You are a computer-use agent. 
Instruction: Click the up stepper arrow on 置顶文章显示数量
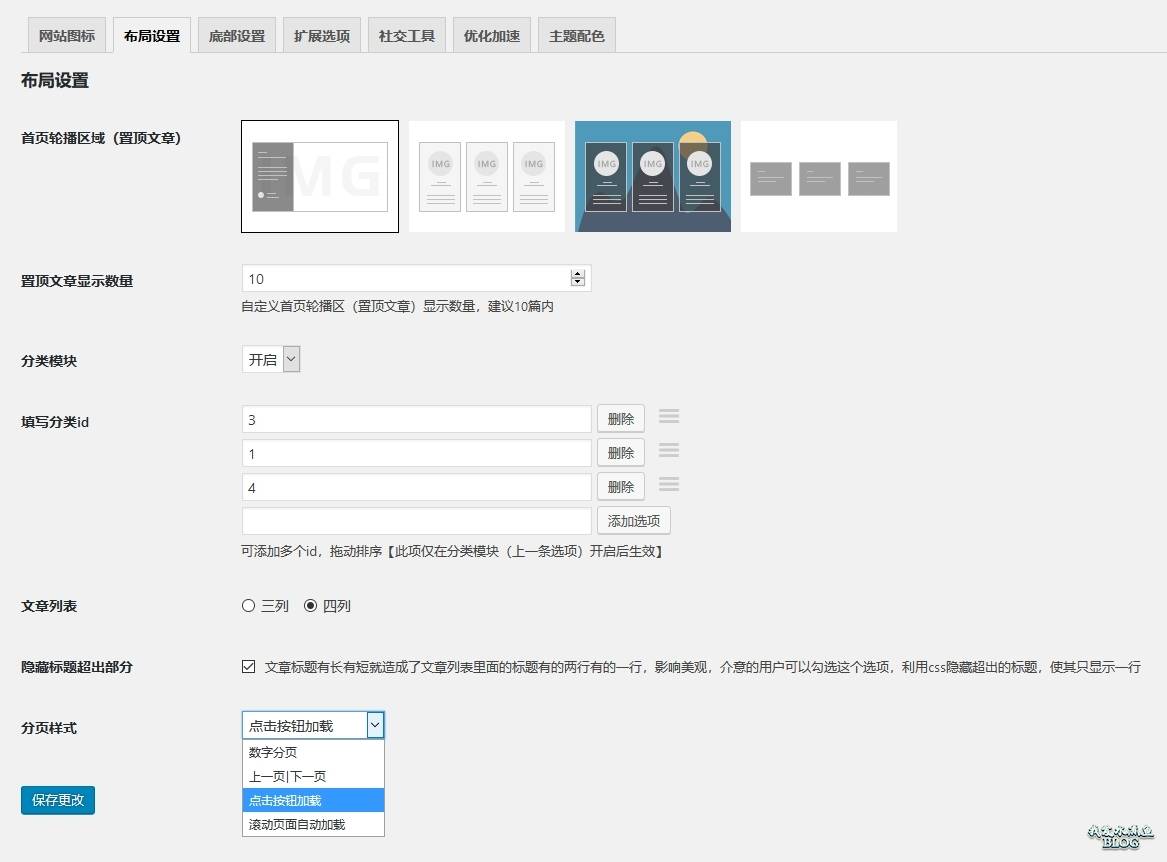click(x=578, y=274)
